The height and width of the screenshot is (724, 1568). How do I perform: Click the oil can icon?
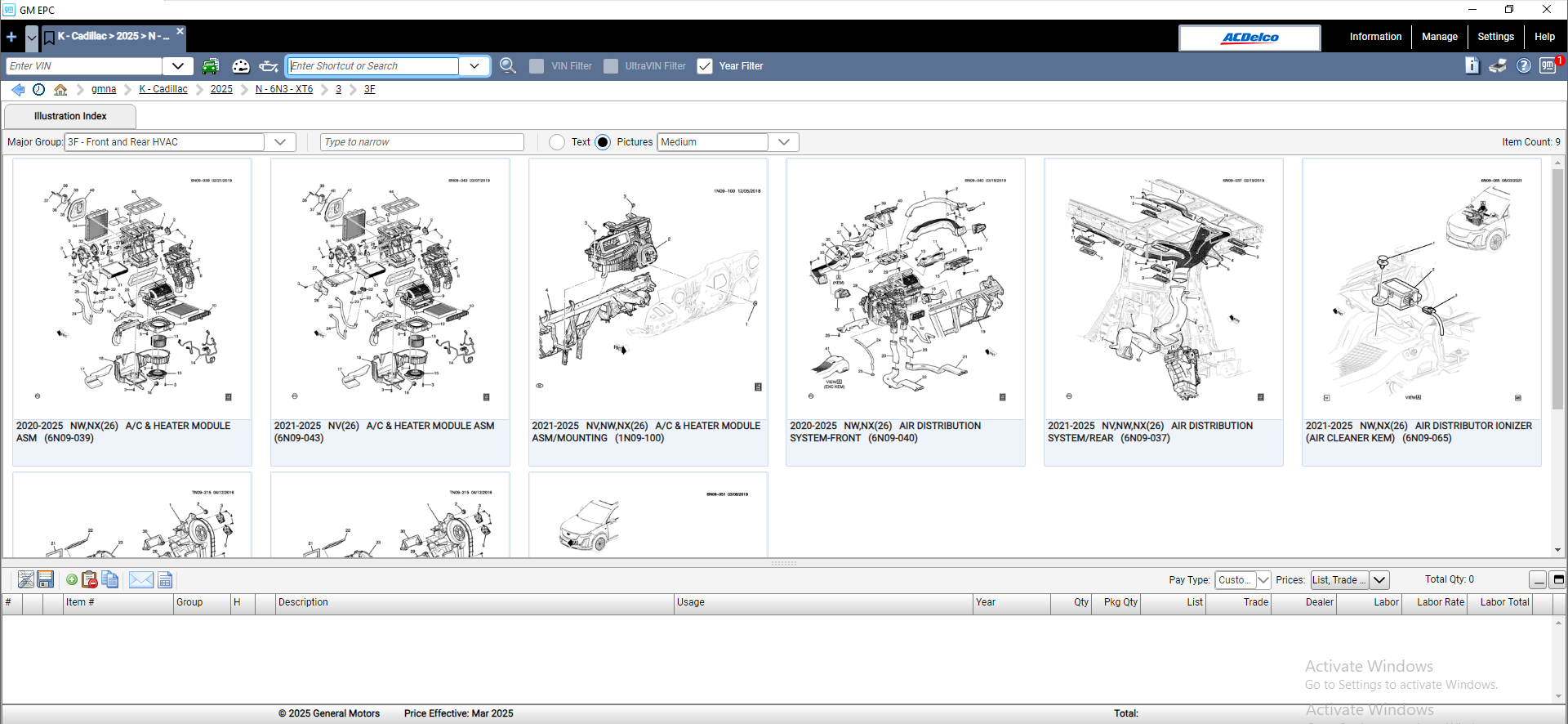click(269, 66)
